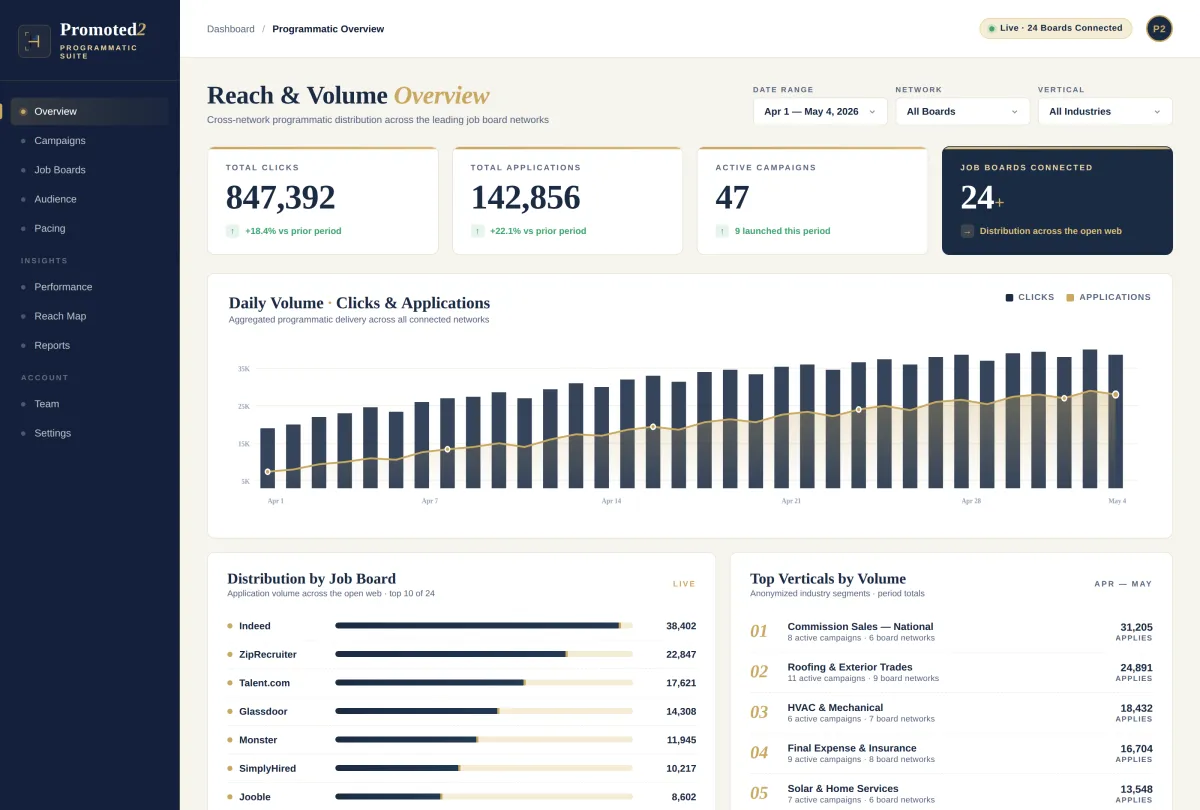Viewport: 1200px width, 810px height.
Task: Toggle the Clicks legend series
Action: (1030, 297)
